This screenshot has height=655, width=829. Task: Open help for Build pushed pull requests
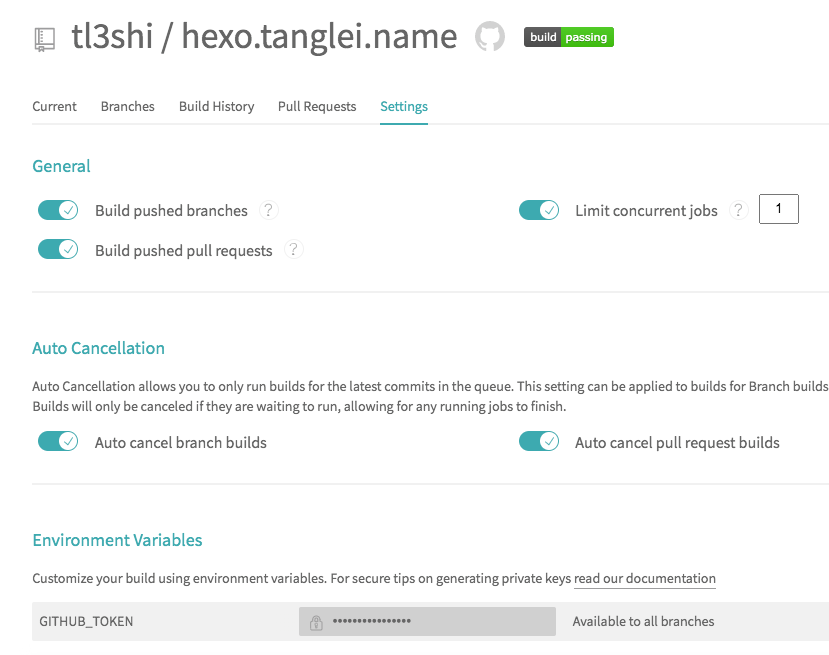point(293,250)
